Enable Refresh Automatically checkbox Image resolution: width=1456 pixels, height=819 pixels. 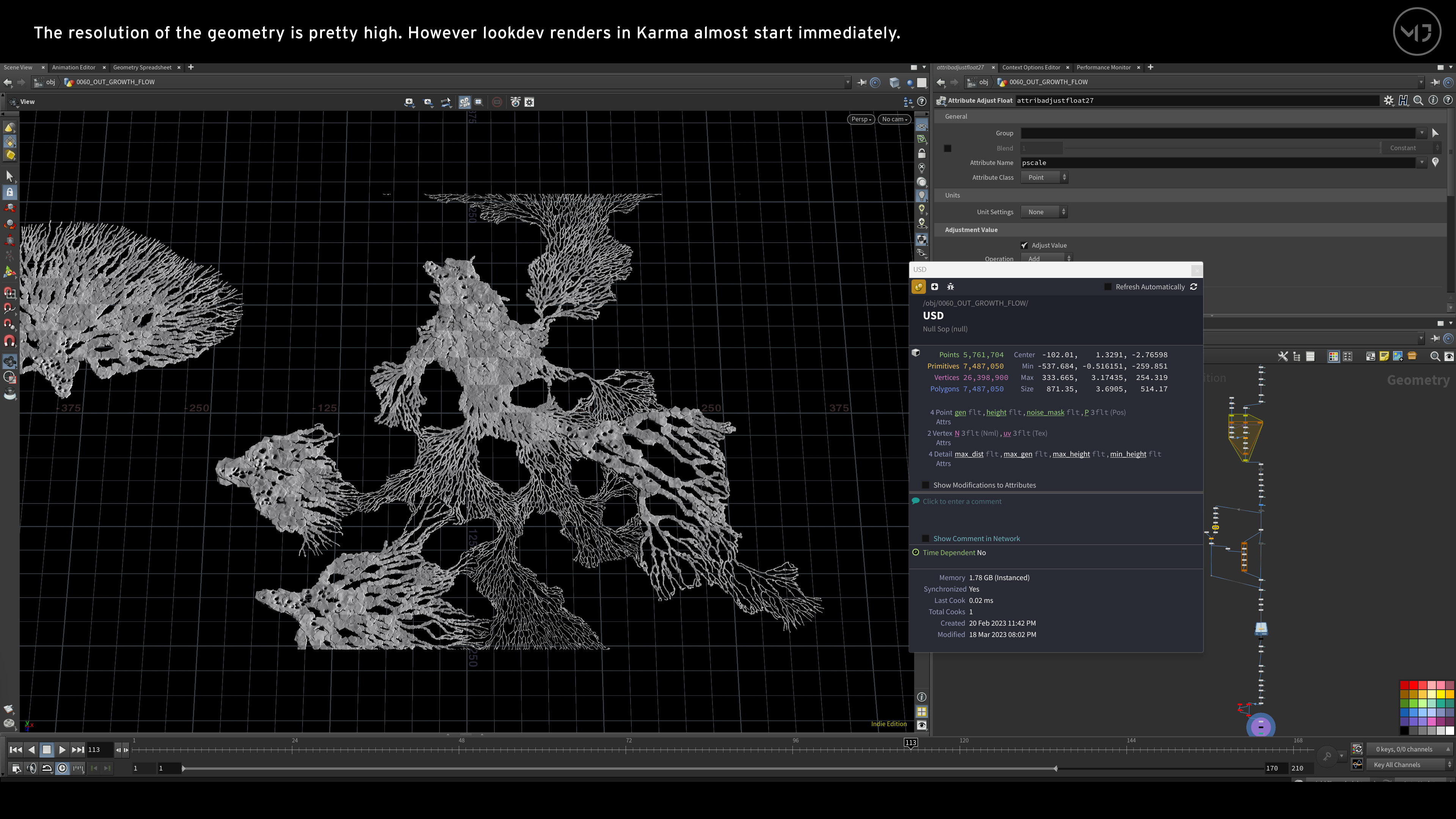pyautogui.click(x=1108, y=287)
